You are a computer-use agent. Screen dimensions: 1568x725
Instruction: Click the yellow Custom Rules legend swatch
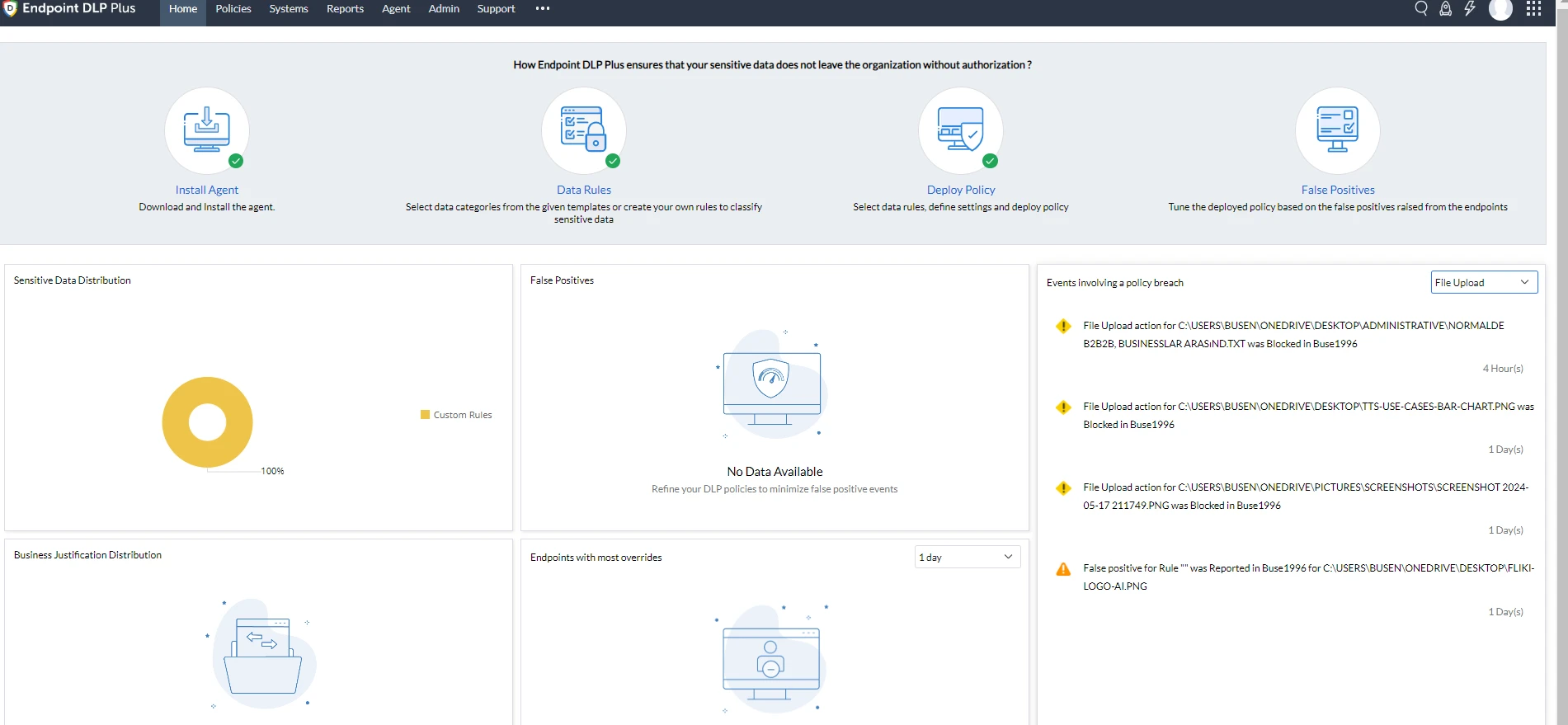(x=425, y=415)
